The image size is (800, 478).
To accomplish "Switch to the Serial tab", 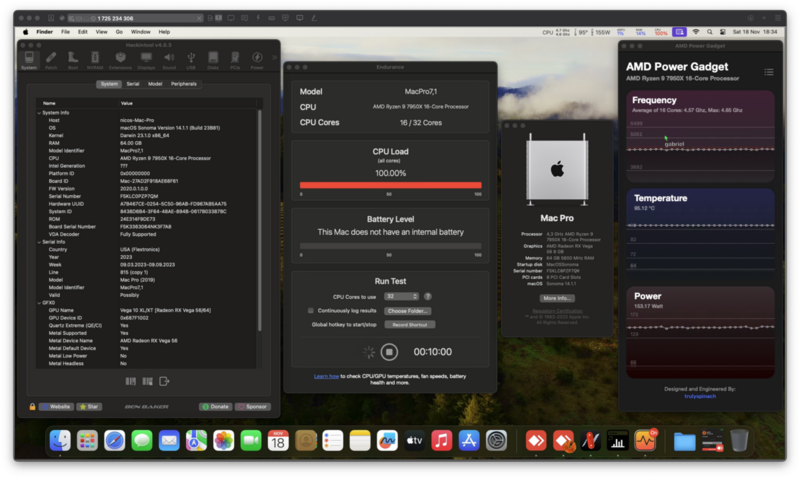I will [133, 84].
